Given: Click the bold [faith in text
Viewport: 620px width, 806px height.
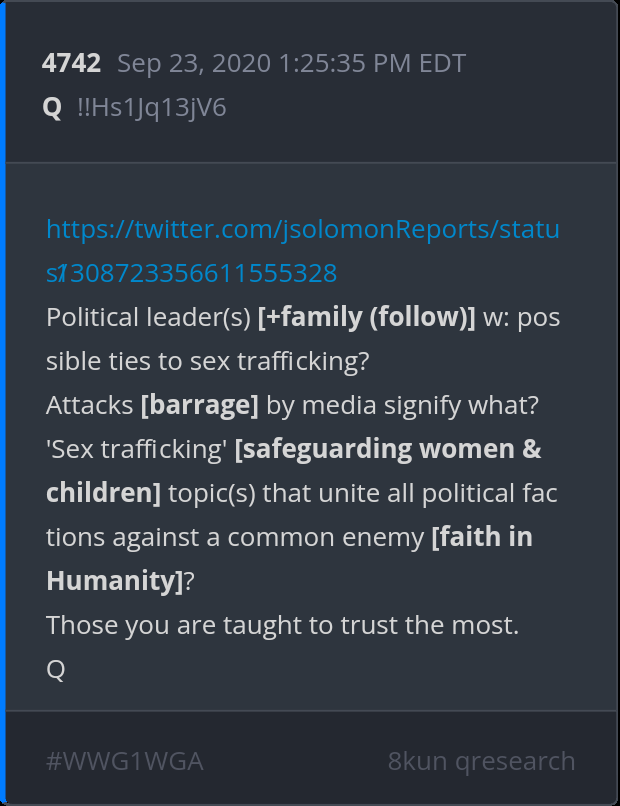Looking at the screenshot, I should click(x=481, y=537).
